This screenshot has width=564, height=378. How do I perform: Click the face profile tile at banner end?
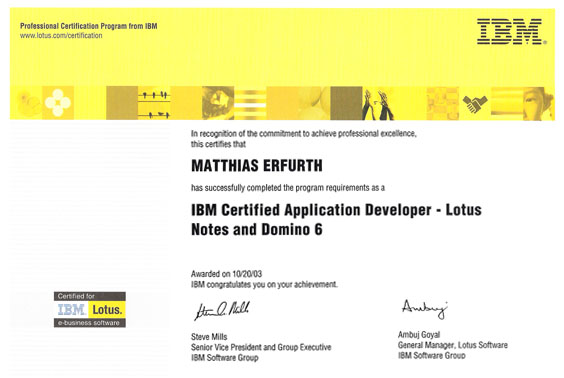click(x=539, y=104)
